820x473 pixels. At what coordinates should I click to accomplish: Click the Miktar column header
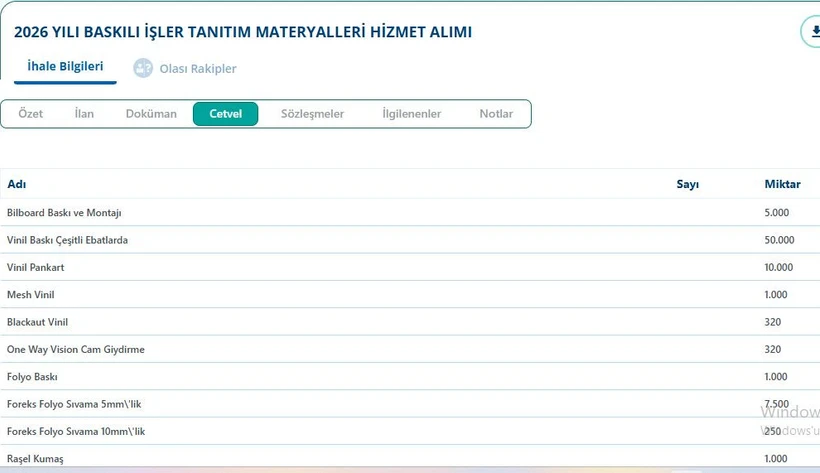pyautogui.click(x=782, y=184)
